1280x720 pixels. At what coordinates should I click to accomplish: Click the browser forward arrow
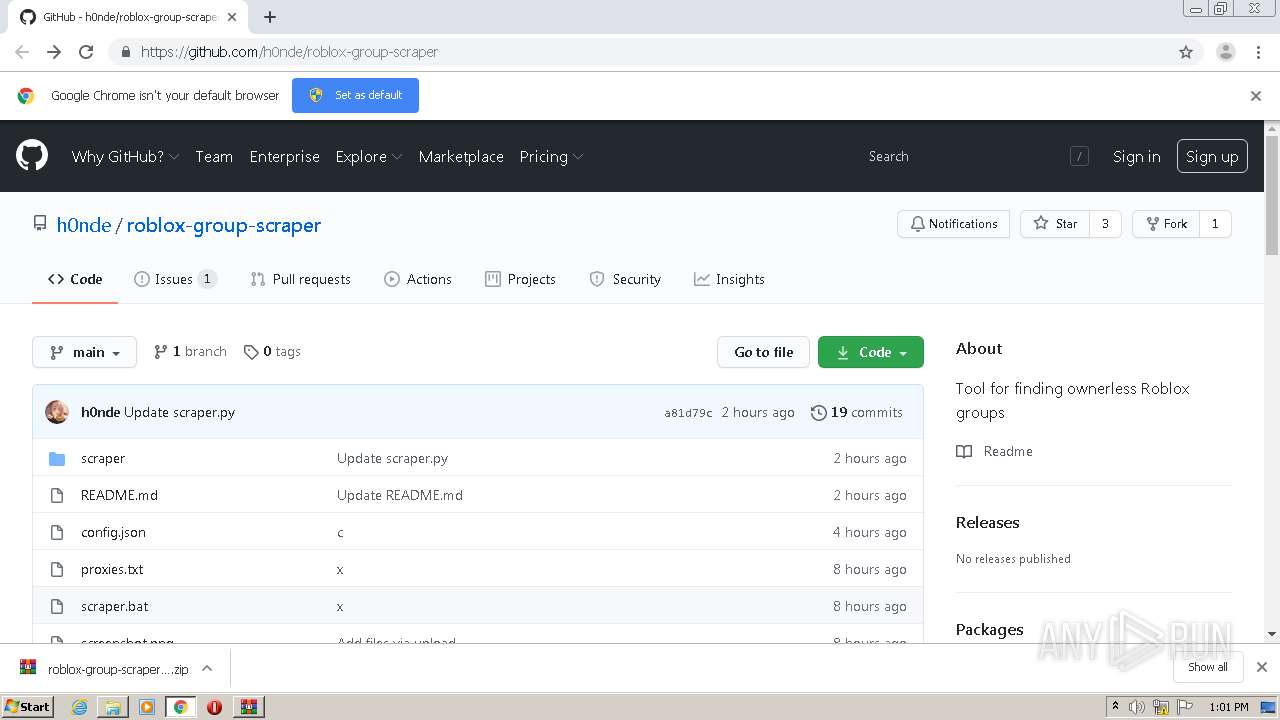(x=54, y=52)
